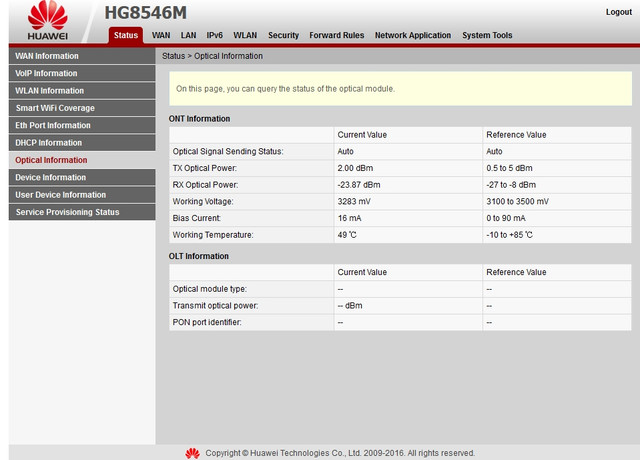Click the 'PON port identifier:' label
The height and width of the screenshot is (460, 640).
tap(207, 322)
